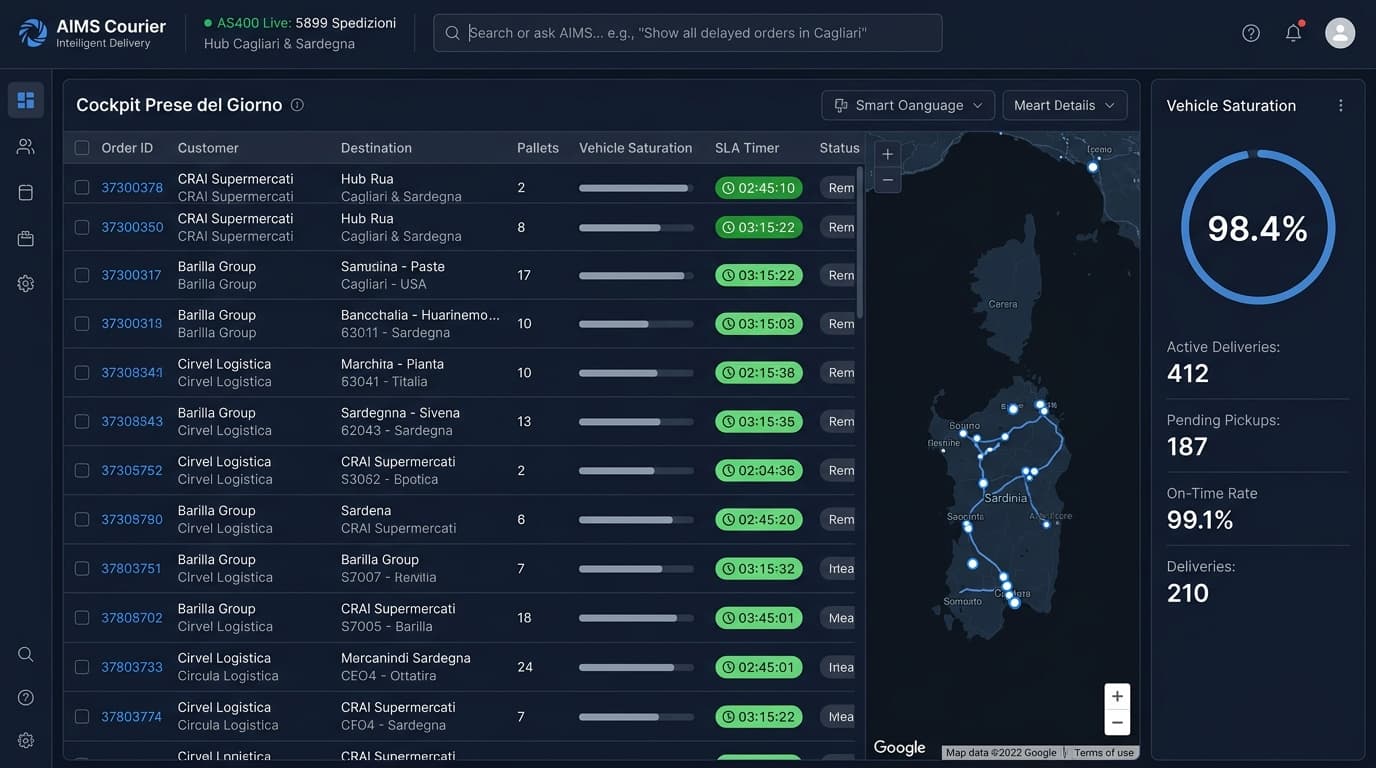Expand the Meart Details dropdown
Viewport: 1376px width, 768px height.
1065,105
